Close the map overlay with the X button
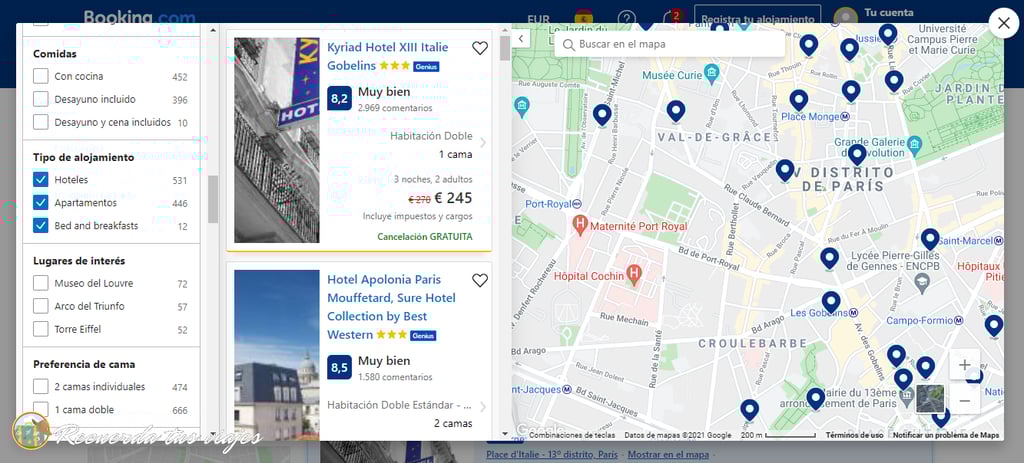Image resolution: width=1024 pixels, height=463 pixels. (1004, 24)
